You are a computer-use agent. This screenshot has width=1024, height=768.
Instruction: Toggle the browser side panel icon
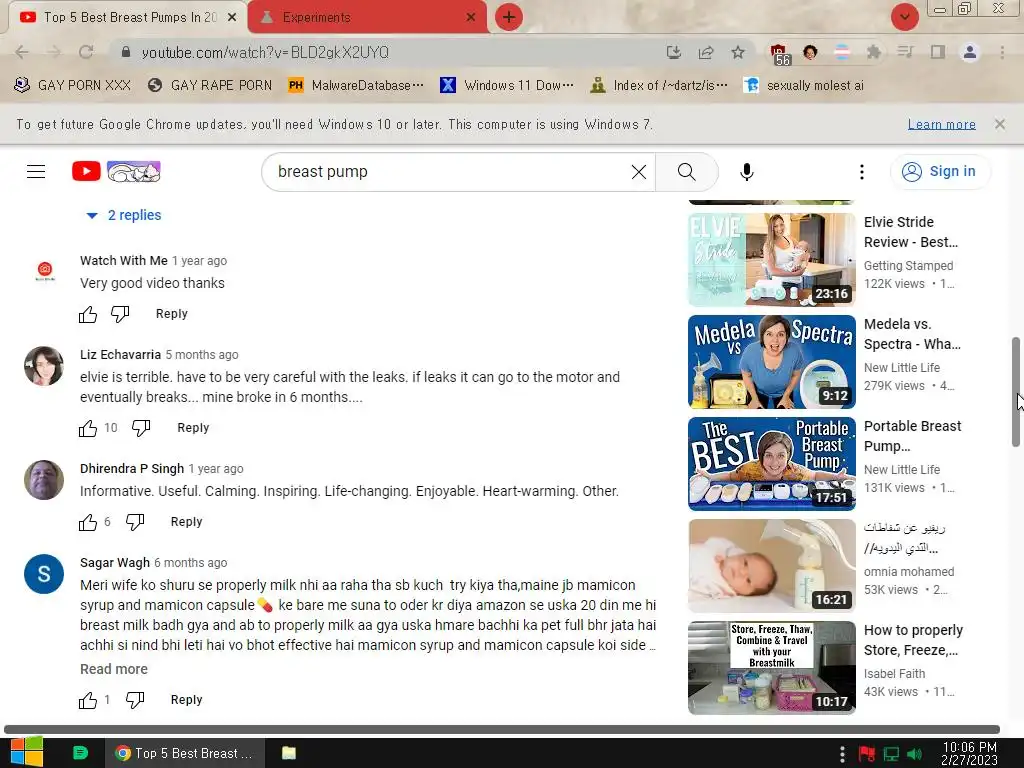coord(938,52)
